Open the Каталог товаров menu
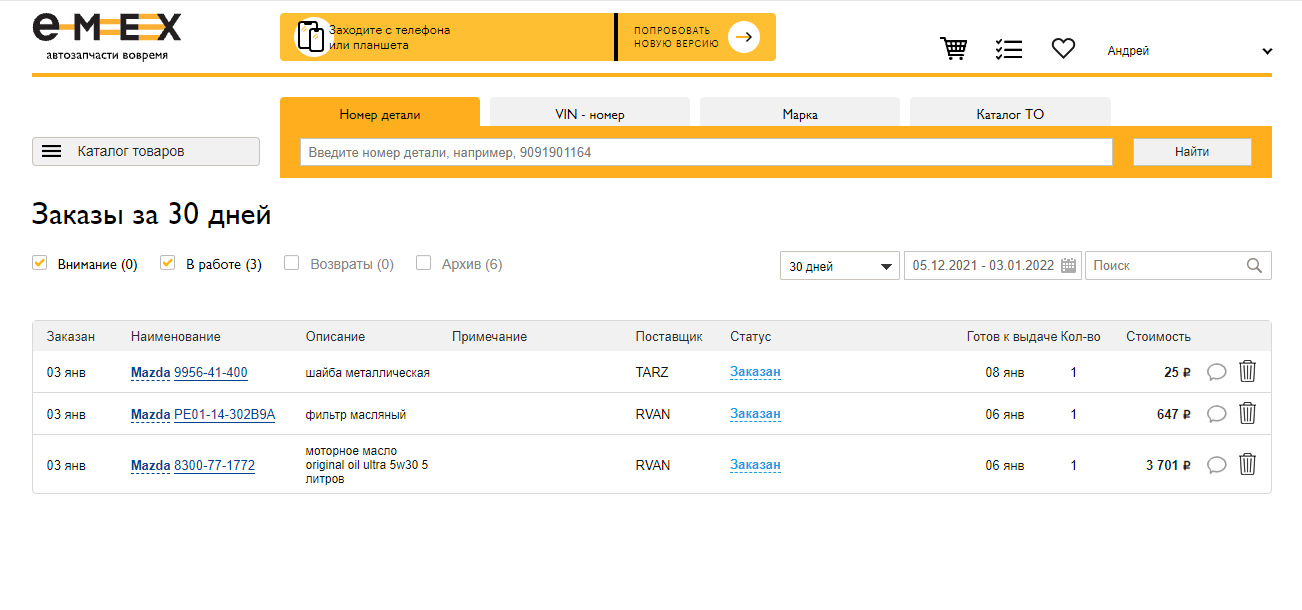 click(146, 152)
